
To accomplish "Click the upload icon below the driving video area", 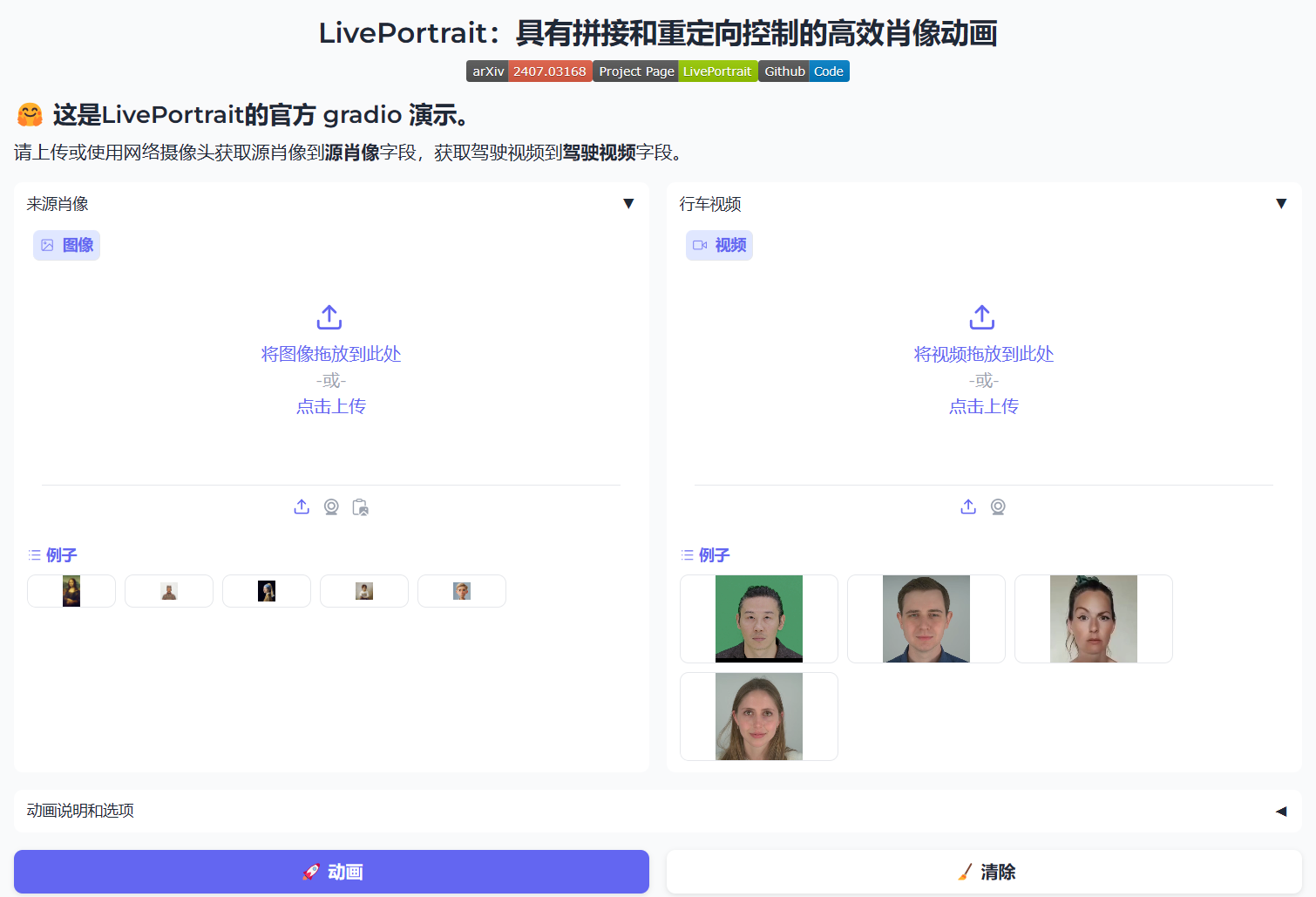I will (968, 506).
